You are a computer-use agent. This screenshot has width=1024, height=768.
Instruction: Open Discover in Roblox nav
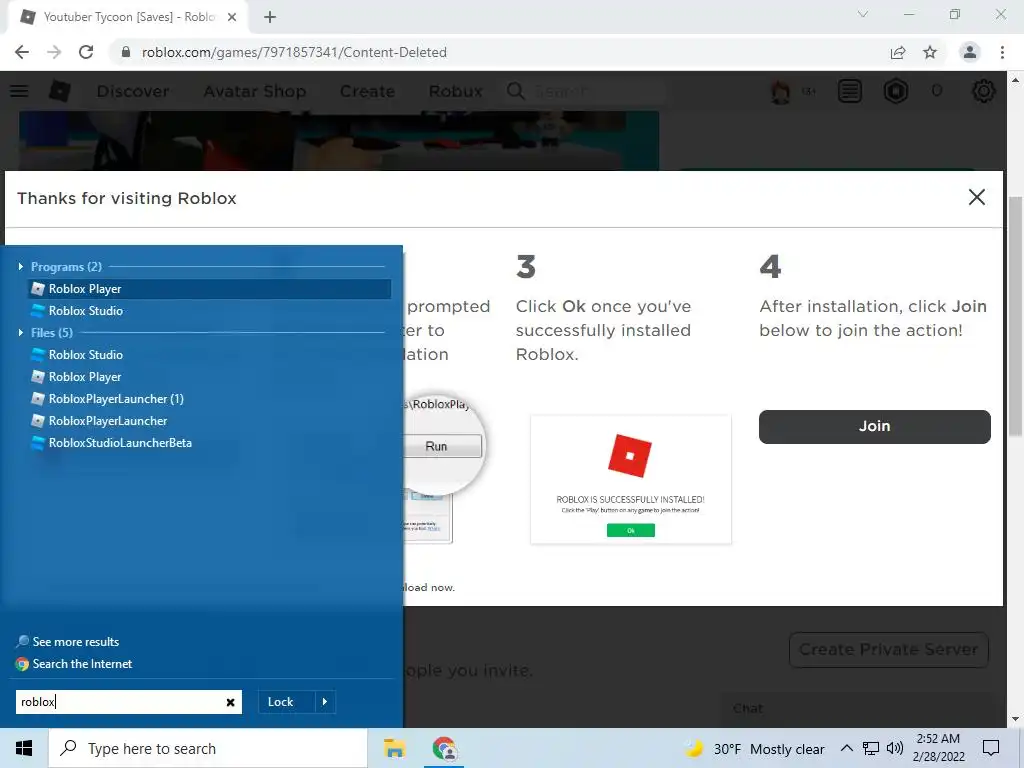coord(133,91)
